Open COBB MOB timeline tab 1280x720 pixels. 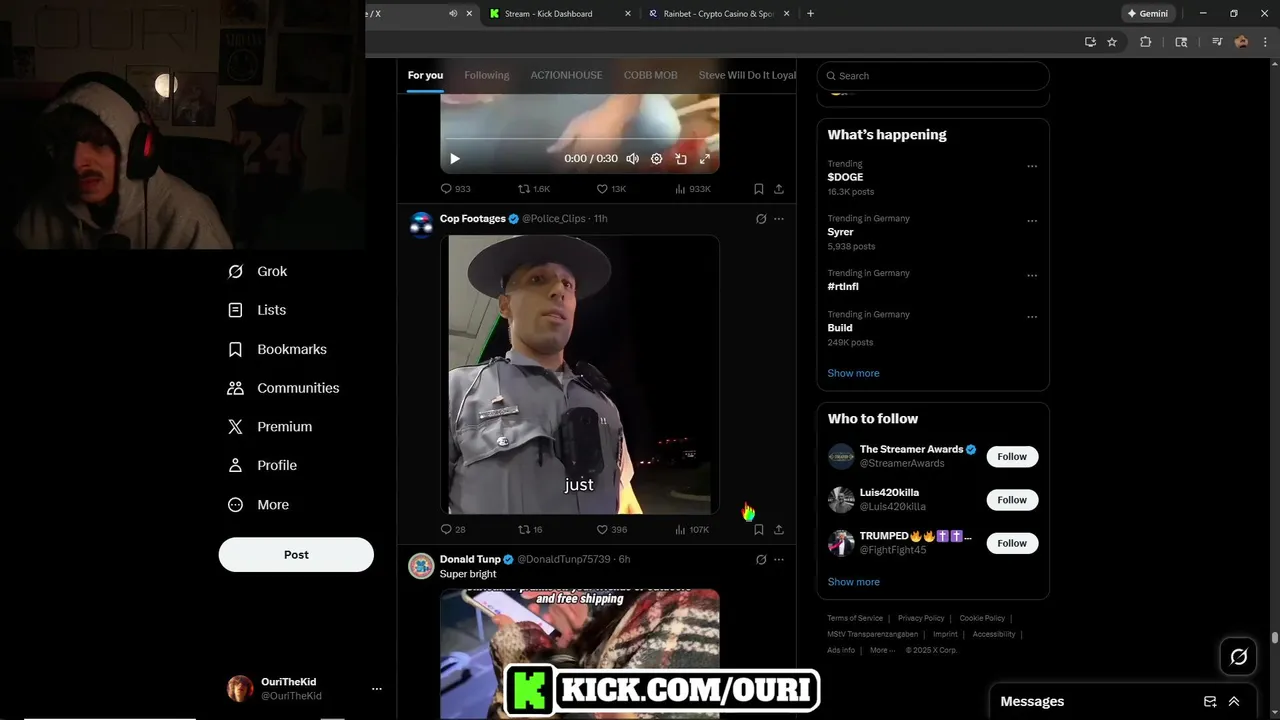651,75
